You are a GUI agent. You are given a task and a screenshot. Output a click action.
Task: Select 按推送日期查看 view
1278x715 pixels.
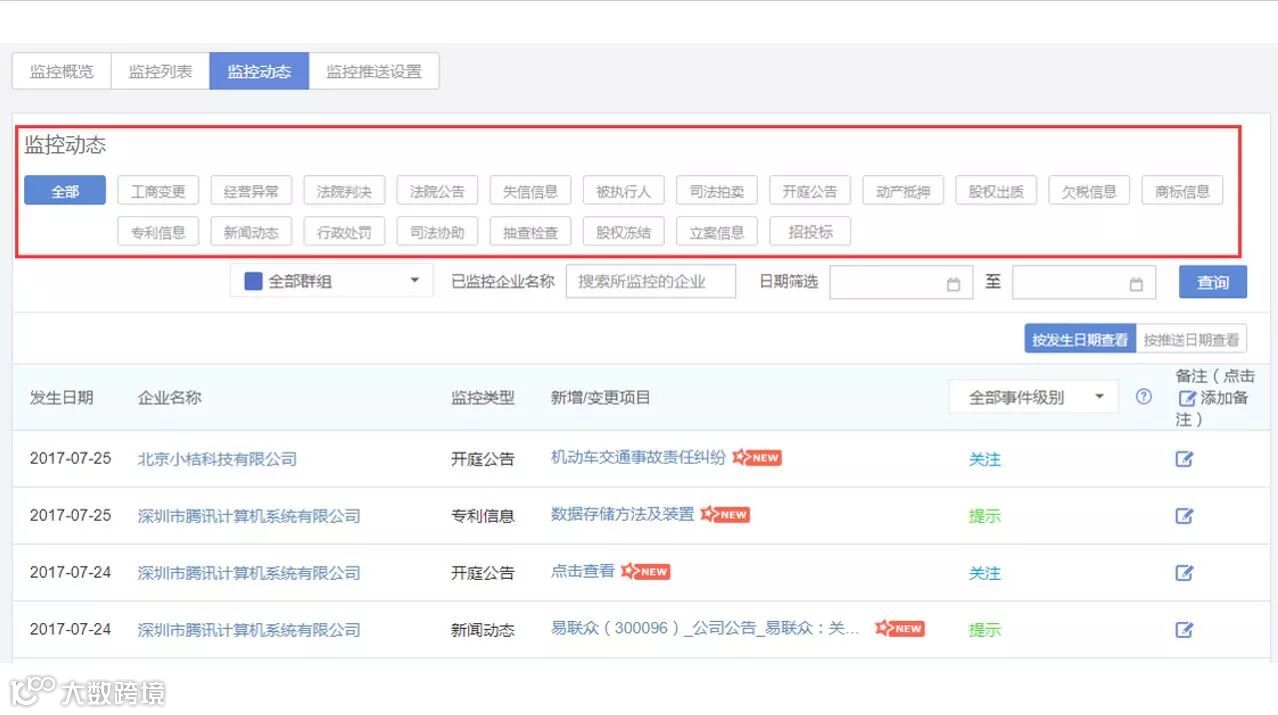pos(1192,339)
